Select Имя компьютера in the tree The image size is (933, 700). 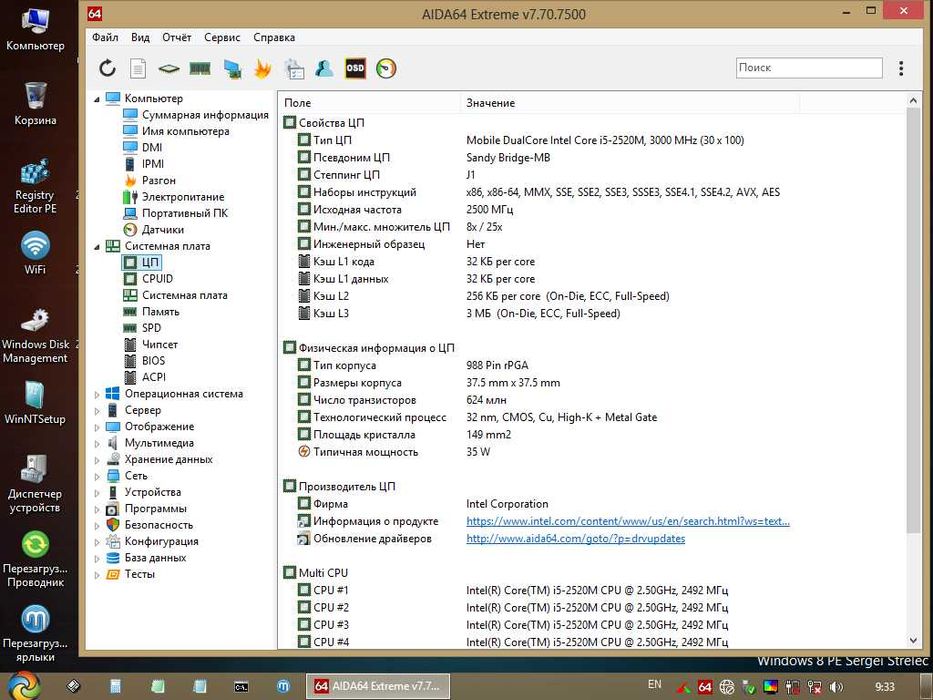point(185,131)
